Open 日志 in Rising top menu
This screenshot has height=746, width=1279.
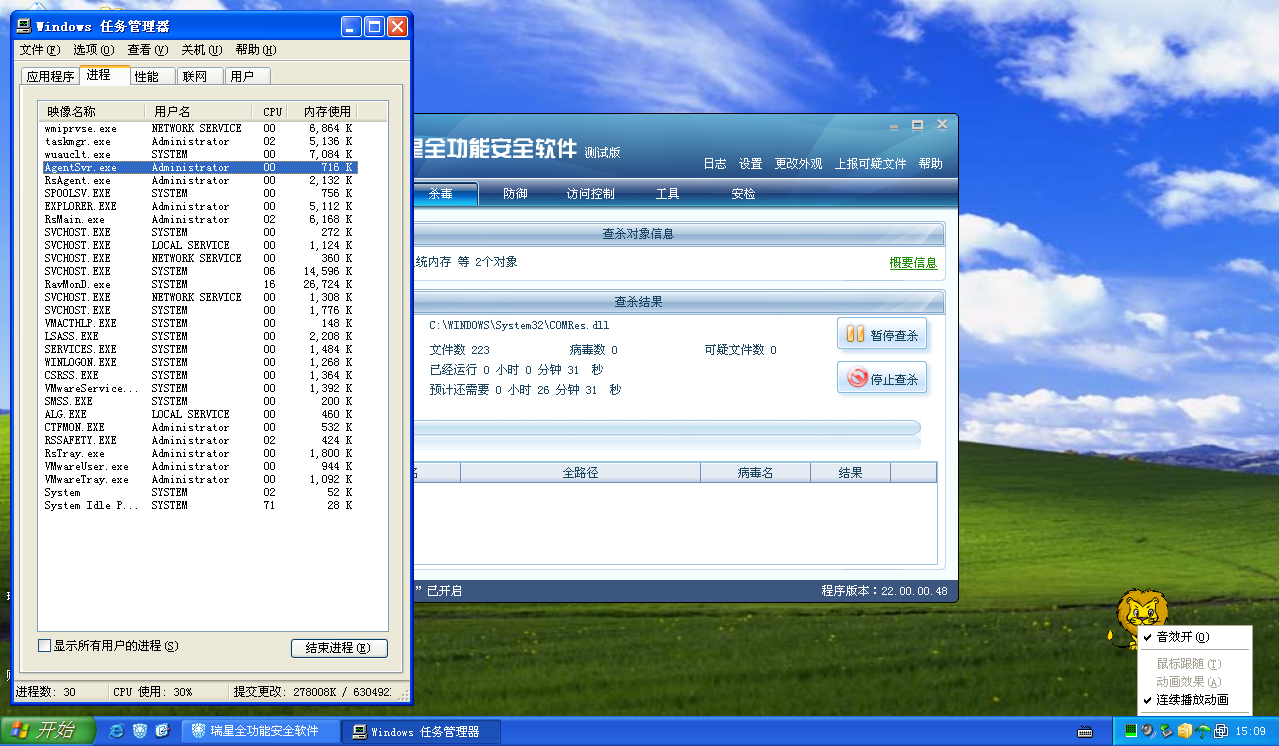(715, 164)
